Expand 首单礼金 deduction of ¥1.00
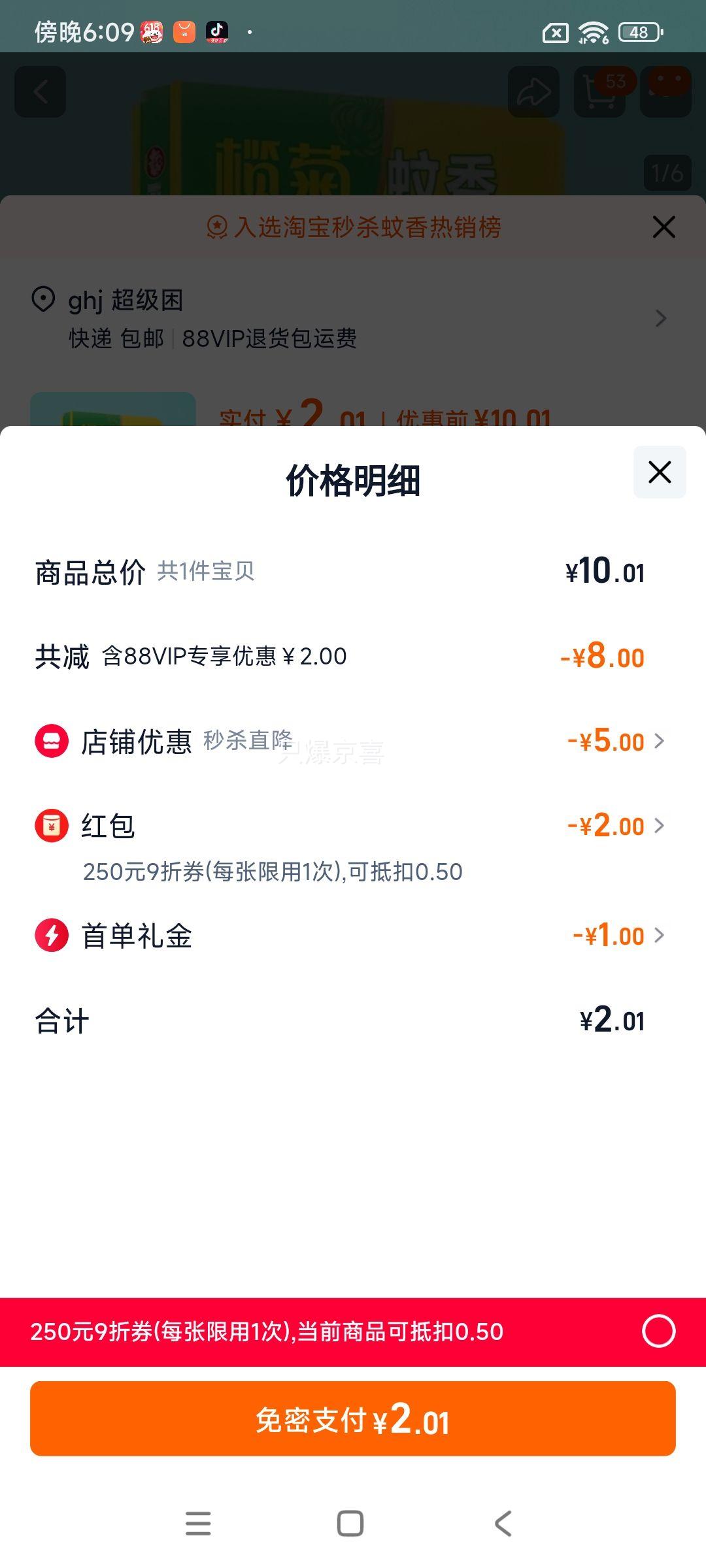This screenshot has height=1568, width=706. tap(618, 935)
